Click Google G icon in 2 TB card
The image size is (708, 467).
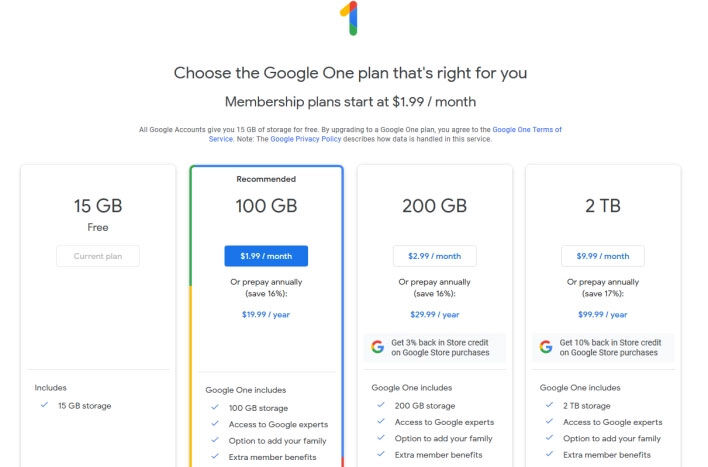tap(546, 347)
